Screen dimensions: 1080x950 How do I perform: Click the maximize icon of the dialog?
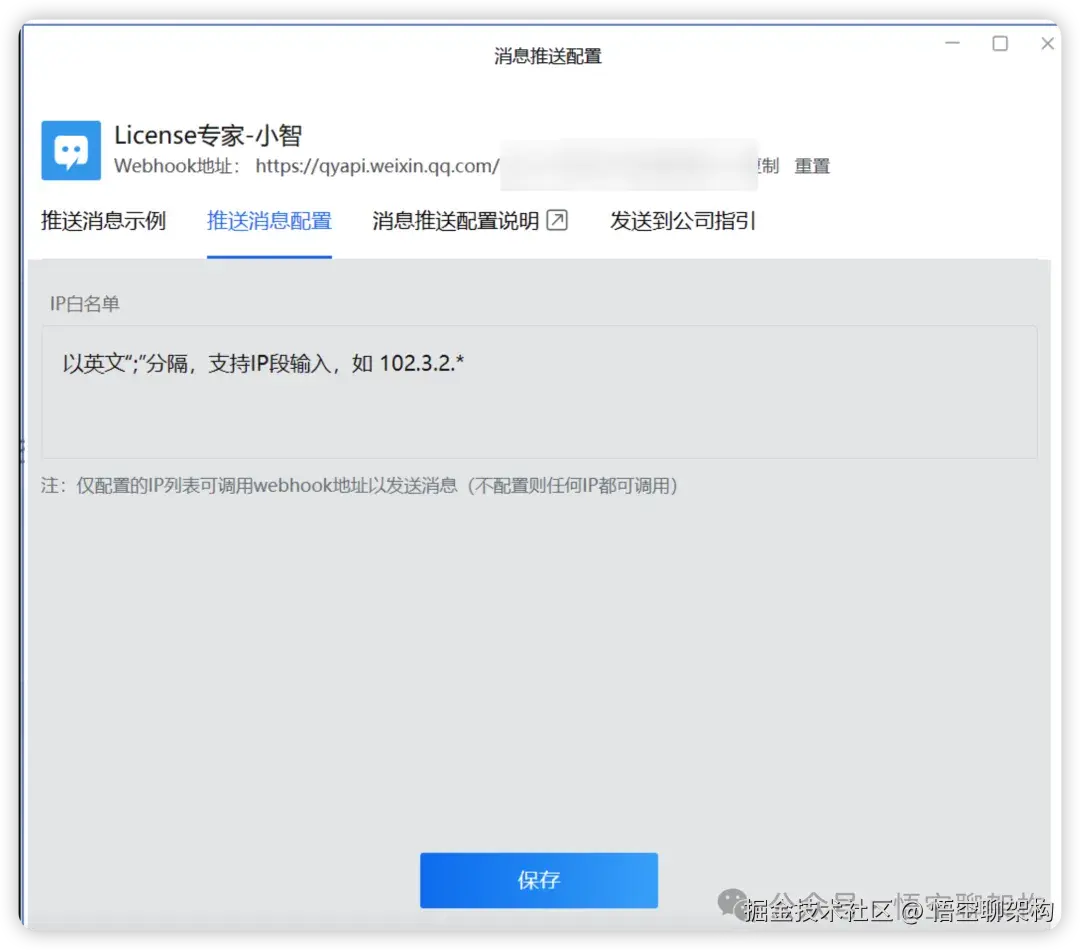[x=1000, y=43]
